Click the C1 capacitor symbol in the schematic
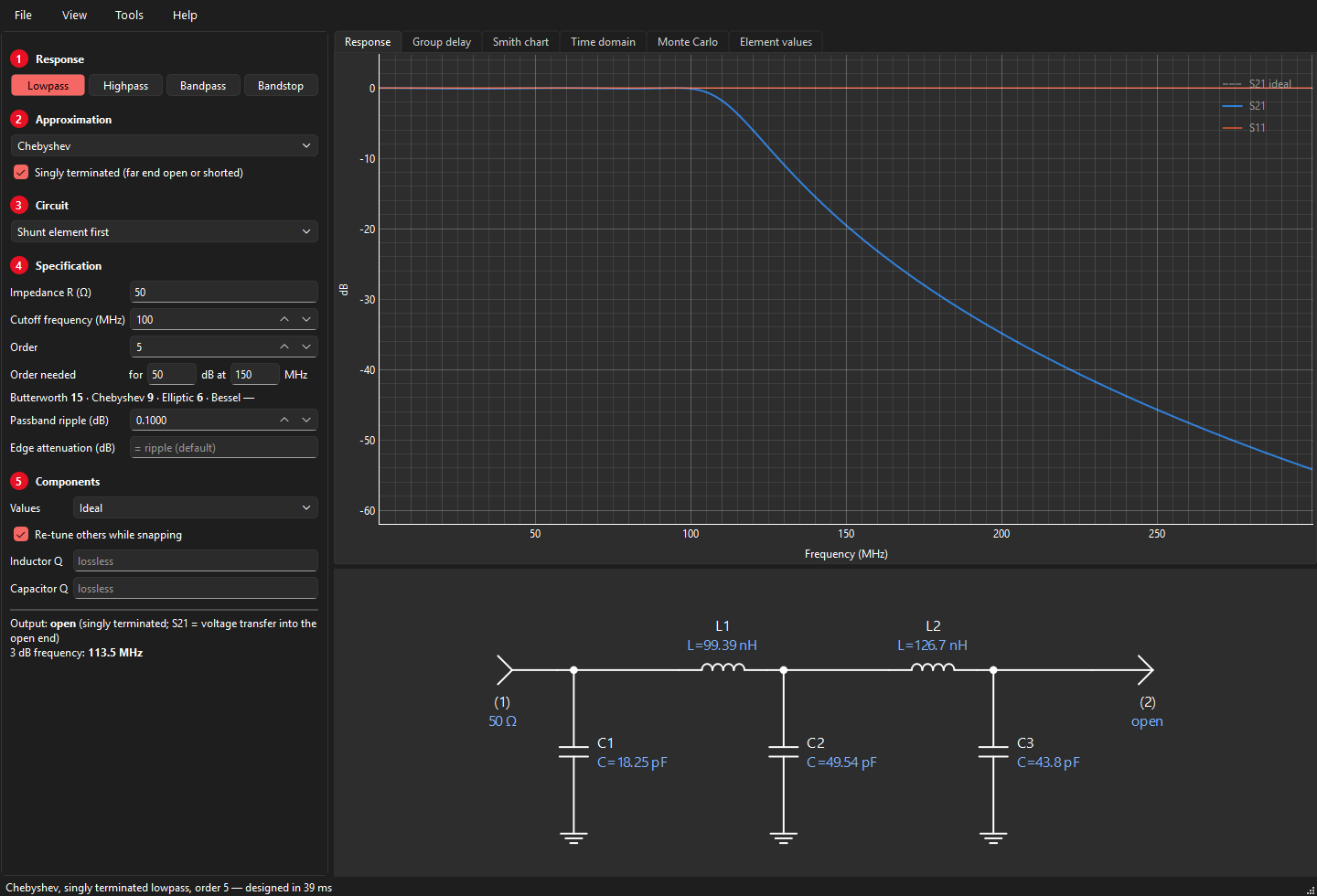The width and height of the screenshot is (1317, 896). (573, 752)
